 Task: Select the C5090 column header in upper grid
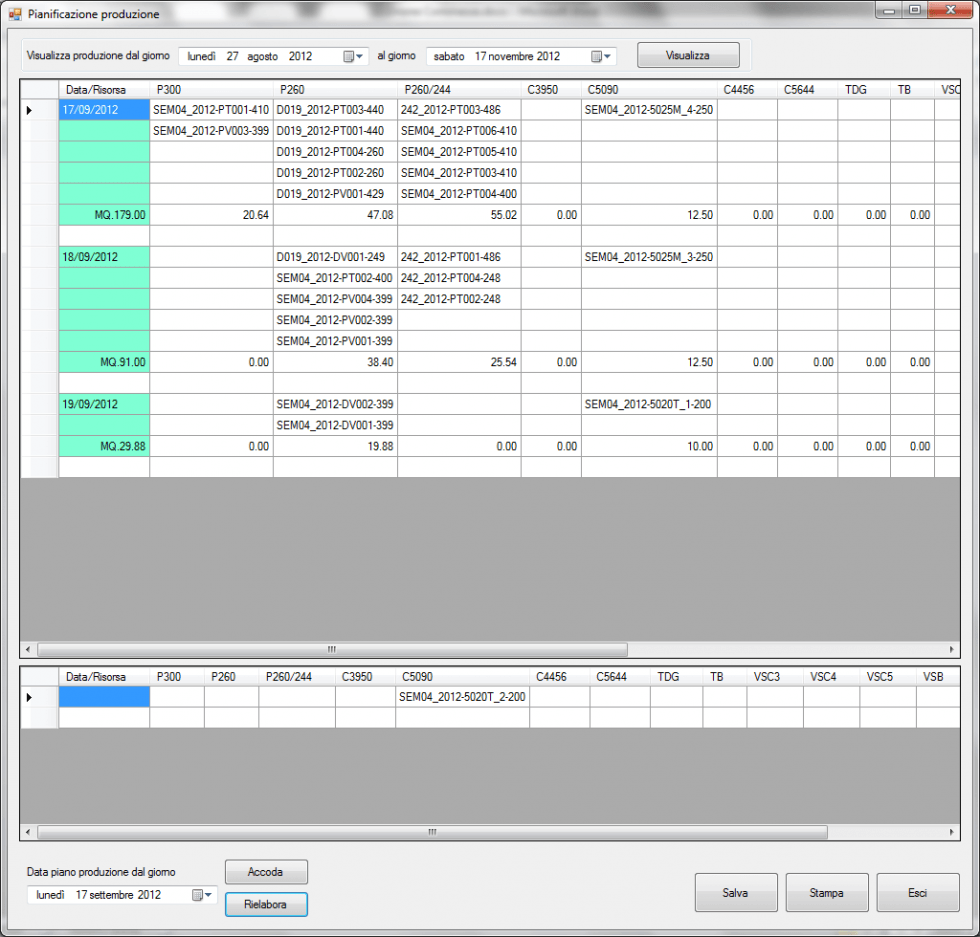click(648, 89)
